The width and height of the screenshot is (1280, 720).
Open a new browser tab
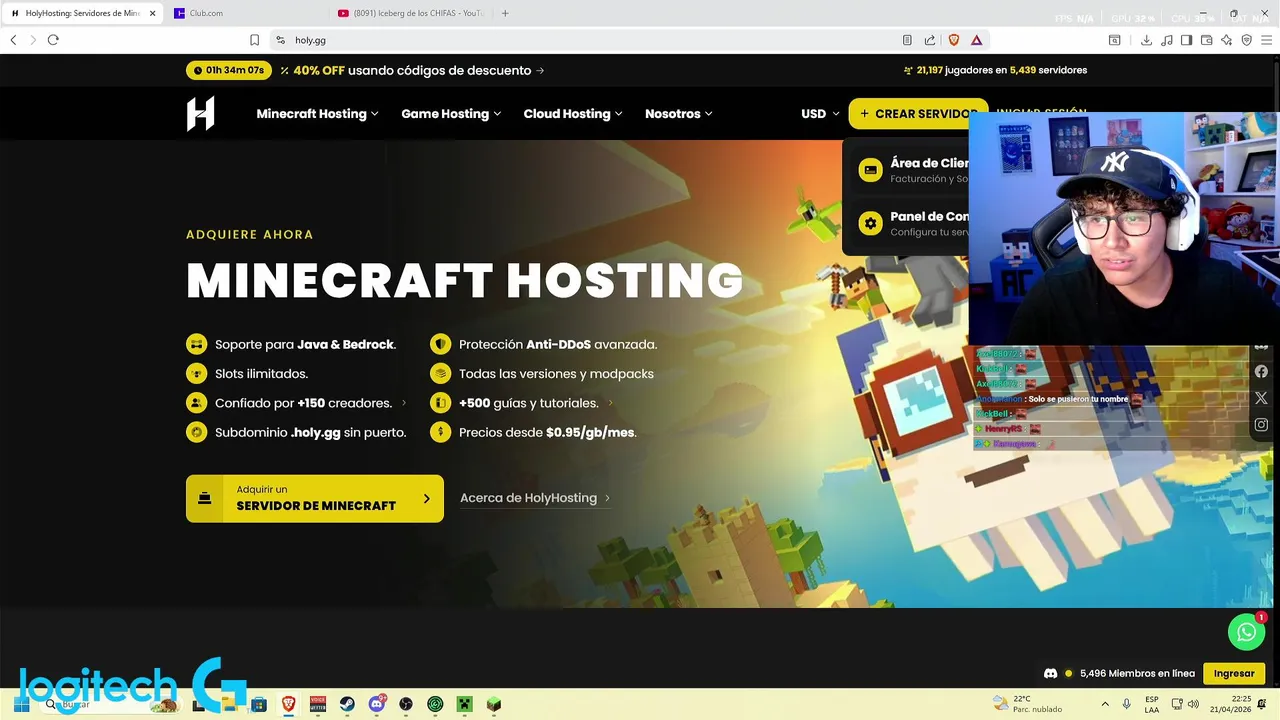point(505,13)
